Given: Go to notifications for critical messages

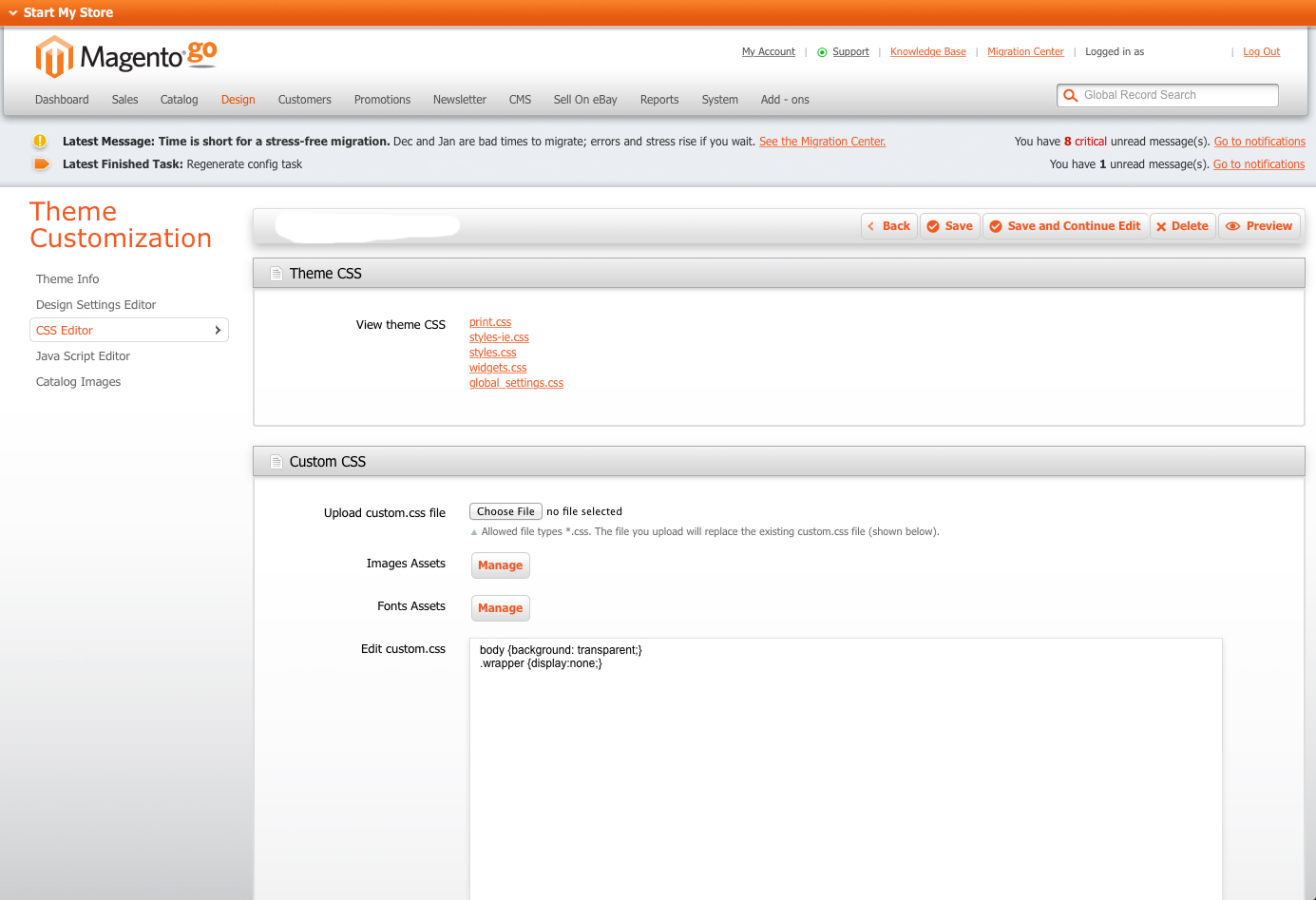Looking at the screenshot, I should 1260,142.
